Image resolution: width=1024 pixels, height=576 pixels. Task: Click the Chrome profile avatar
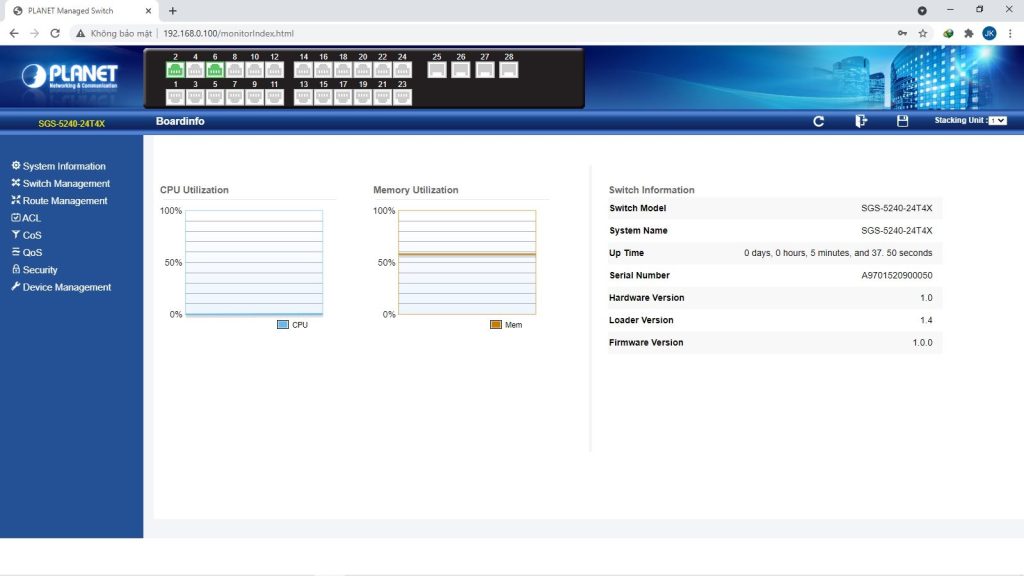(x=989, y=33)
